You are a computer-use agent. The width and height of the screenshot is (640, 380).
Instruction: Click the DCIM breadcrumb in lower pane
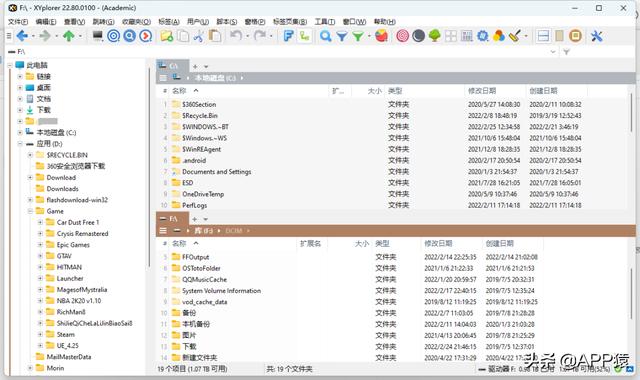coord(233,231)
